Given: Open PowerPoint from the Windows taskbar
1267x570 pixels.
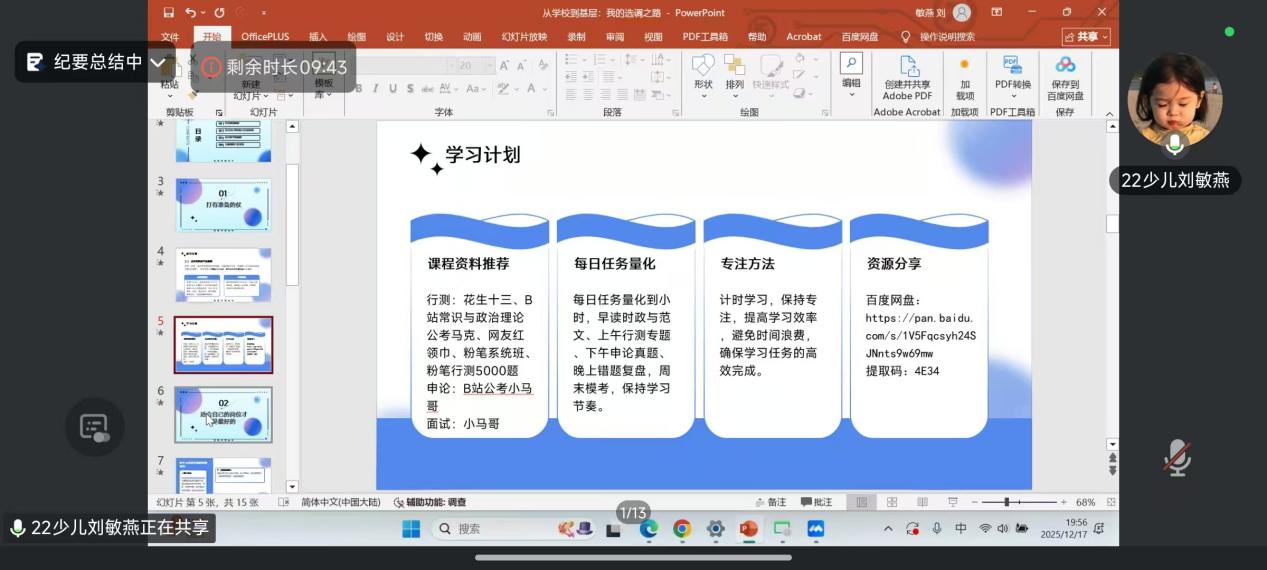Looking at the screenshot, I should pos(748,528).
